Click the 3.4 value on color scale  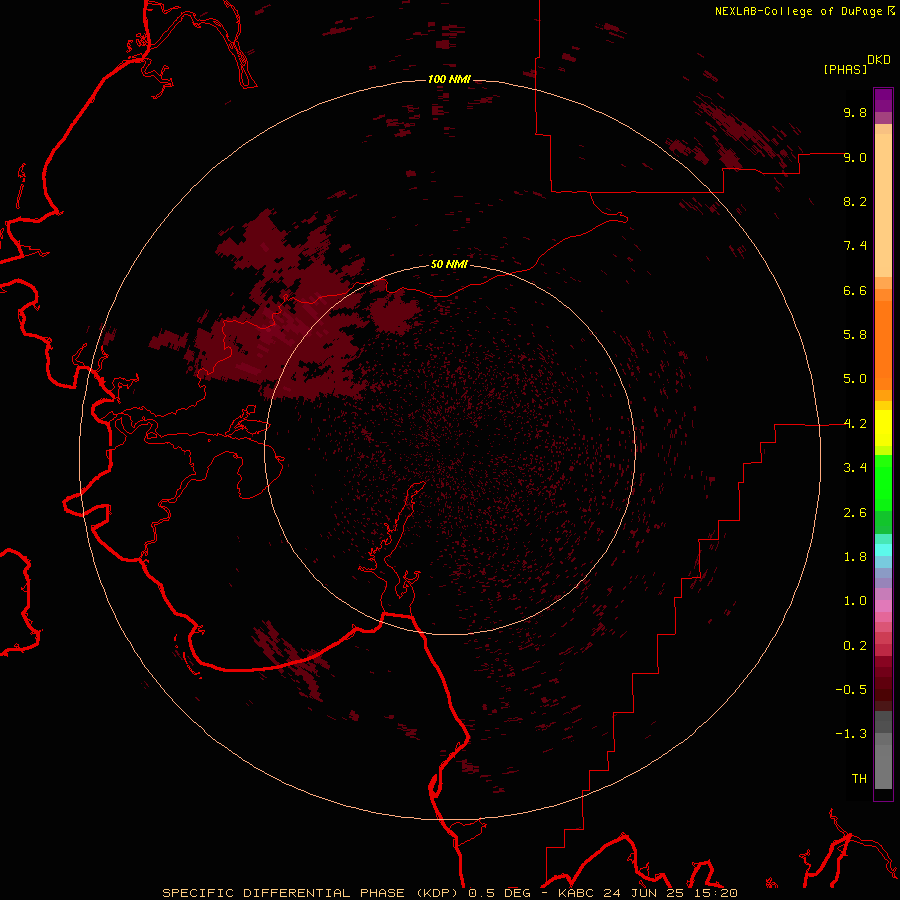pyautogui.click(x=855, y=468)
